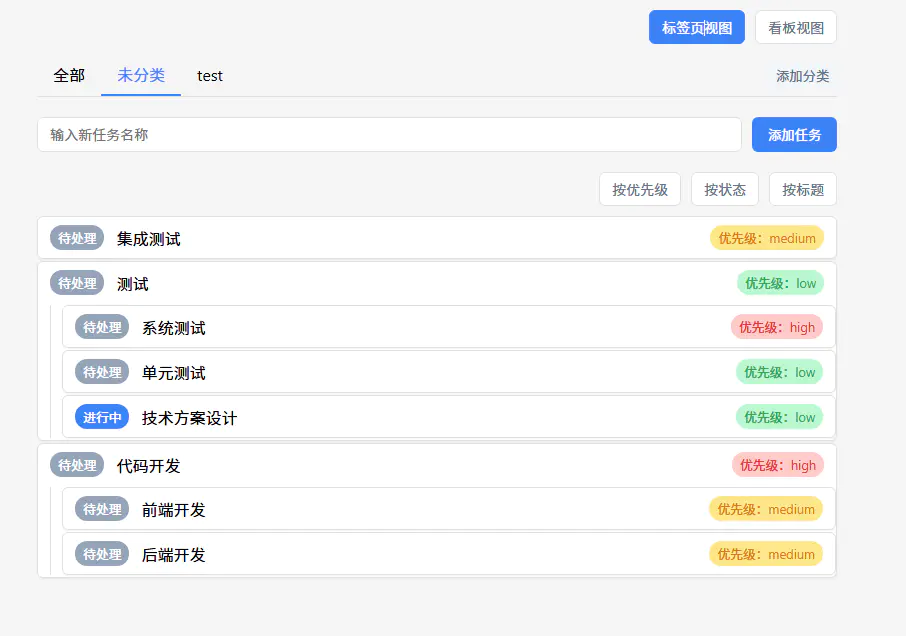The image size is (906, 636).
Task: Toggle the 待处理 status badge on 代码开发
Action: [77, 465]
